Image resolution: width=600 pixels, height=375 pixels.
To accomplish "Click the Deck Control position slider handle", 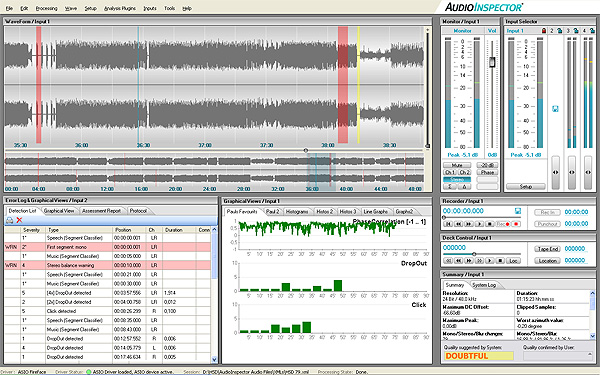I will tap(474, 254).
